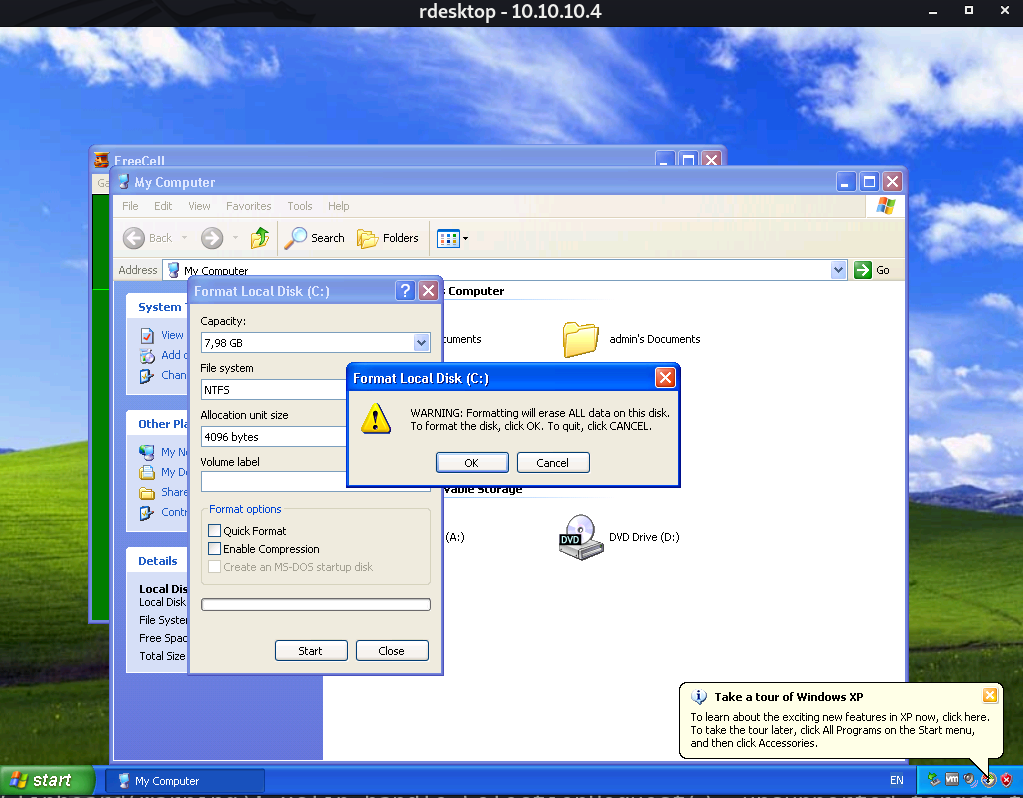Click My Computer taskbar button
Screen dimensions: 1023x798
pyautogui.click(x=185, y=780)
